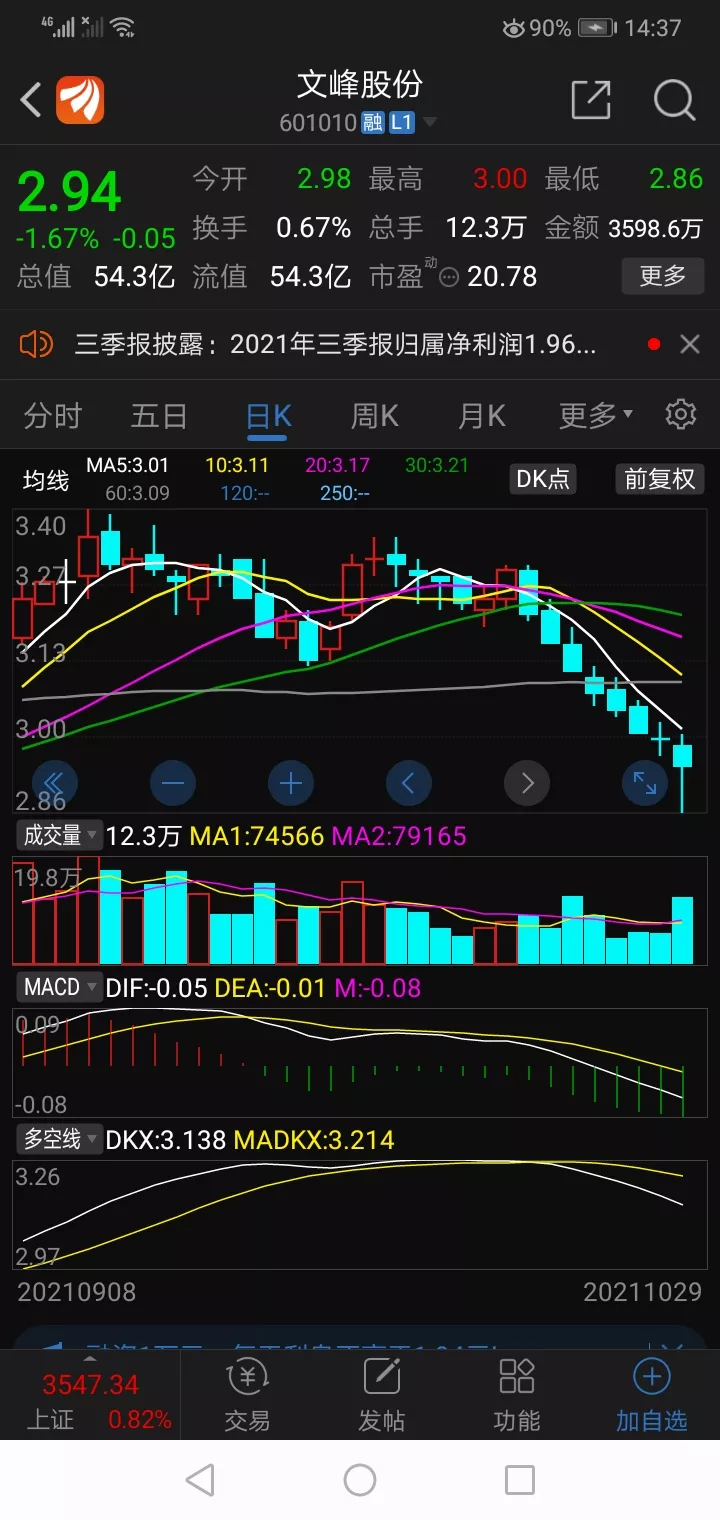Zoom in chart with plus button
Viewport: 720px width, 1520px height.
click(x=291, y=783)
